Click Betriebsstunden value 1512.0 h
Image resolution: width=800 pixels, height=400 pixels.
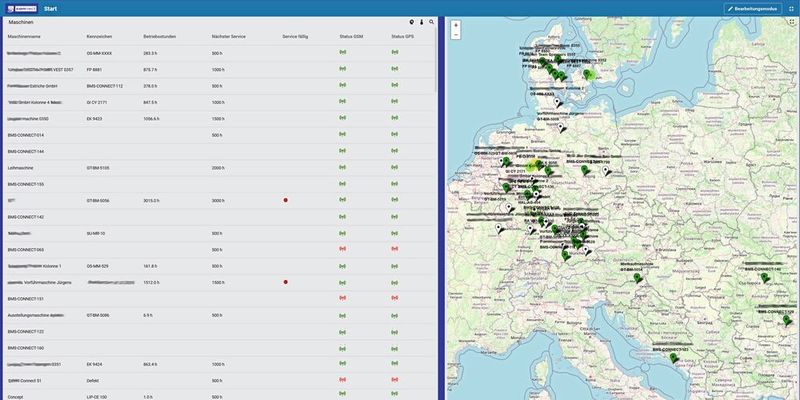[152, 282]
